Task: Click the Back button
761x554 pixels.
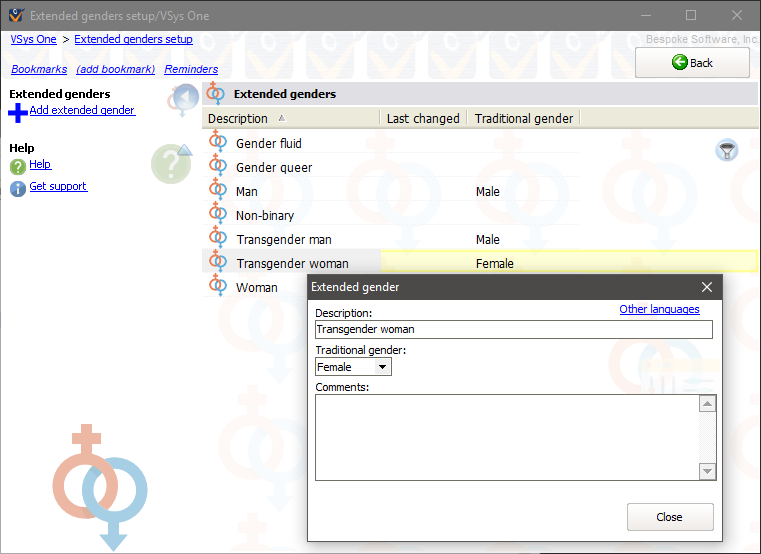Action: pos(692,62)
